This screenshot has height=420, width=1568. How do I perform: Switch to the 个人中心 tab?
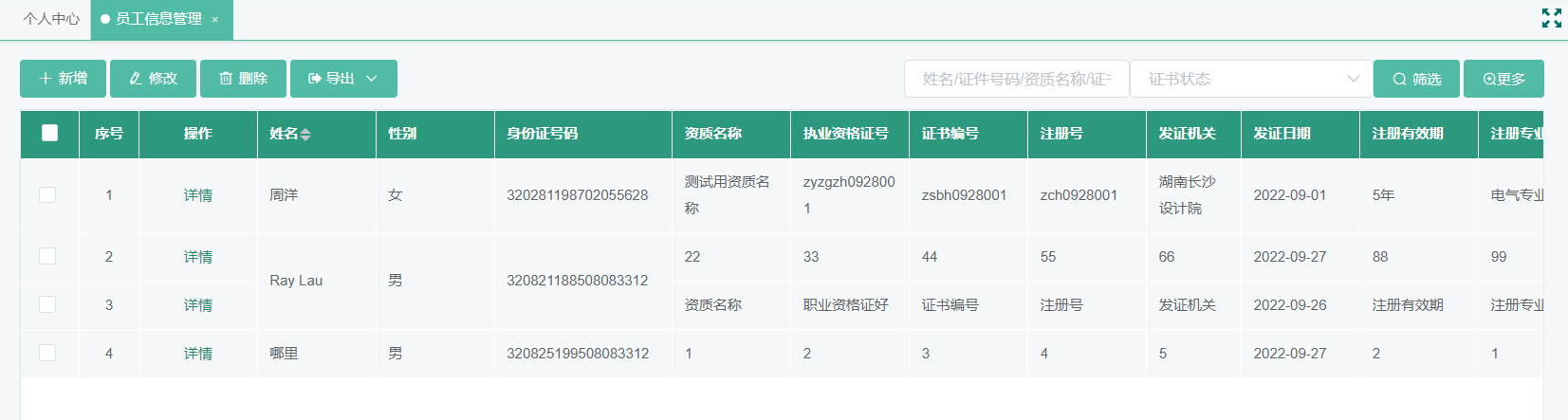click(51, 19)
